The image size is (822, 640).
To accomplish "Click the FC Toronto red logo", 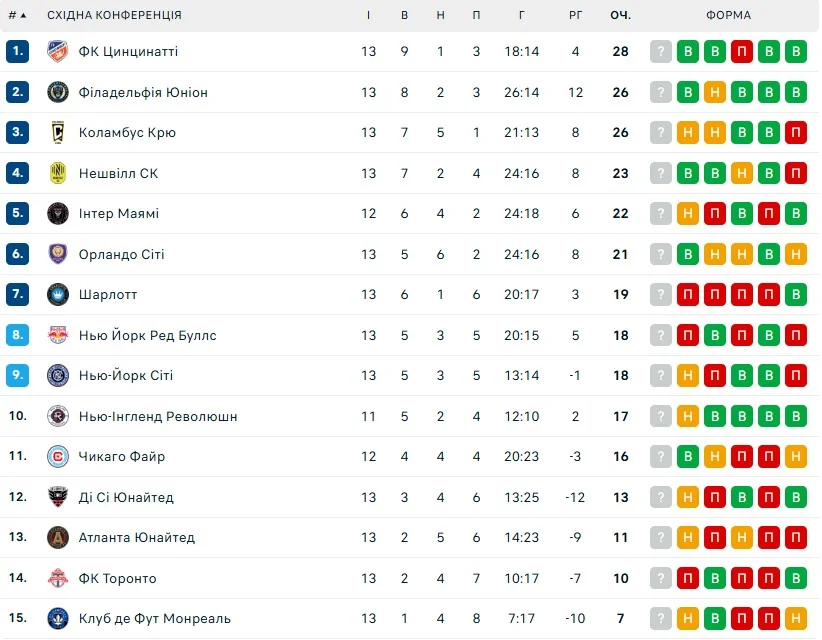I will [x=57, y=578].
